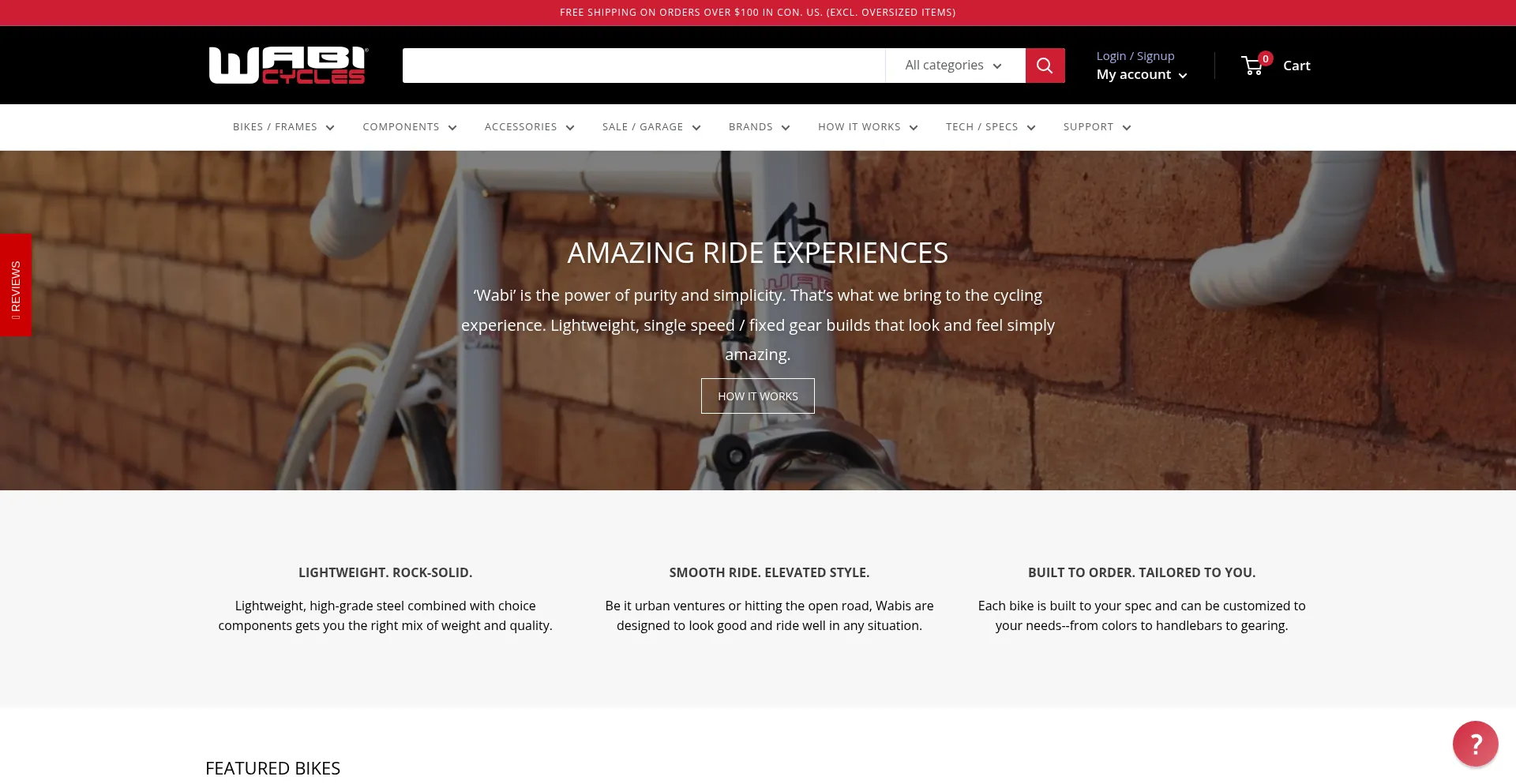Screen dimensions: 1516x784
Task: Click inside the product search field
Action: pos(644,66)
